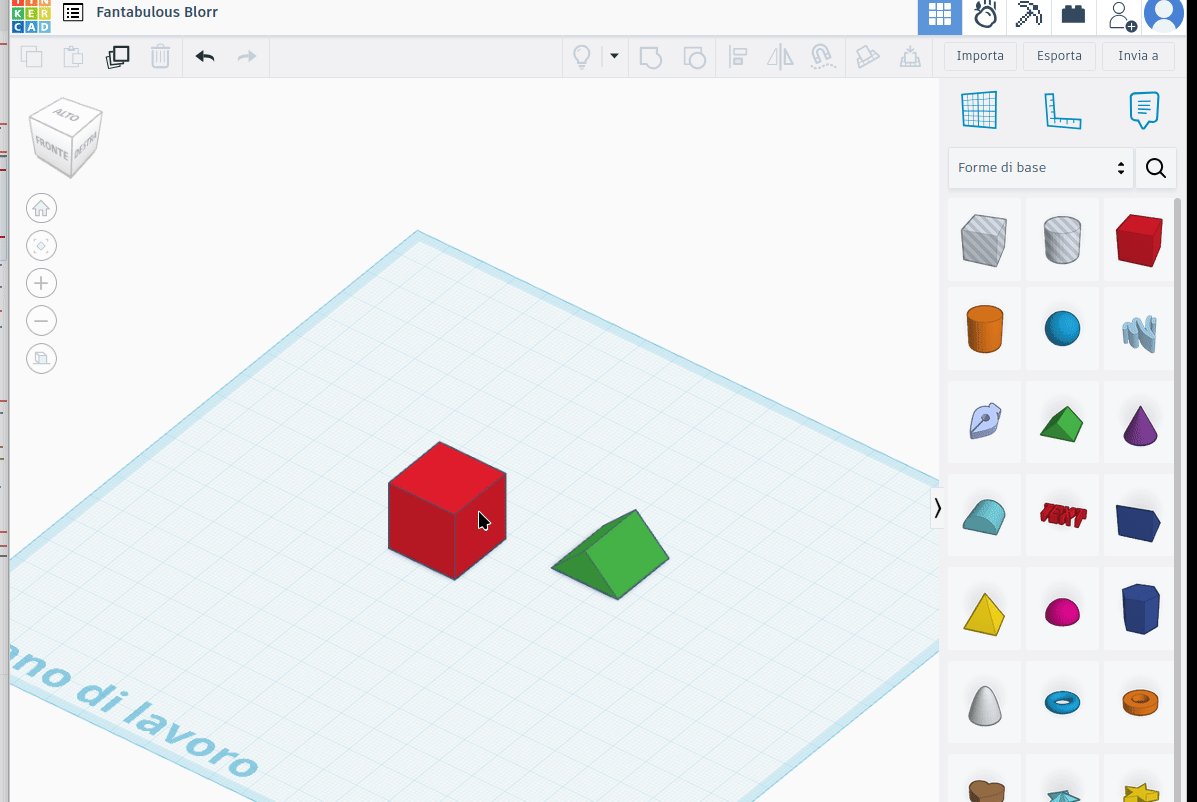Open the Forme di base category dropdown

(1041, 168)
